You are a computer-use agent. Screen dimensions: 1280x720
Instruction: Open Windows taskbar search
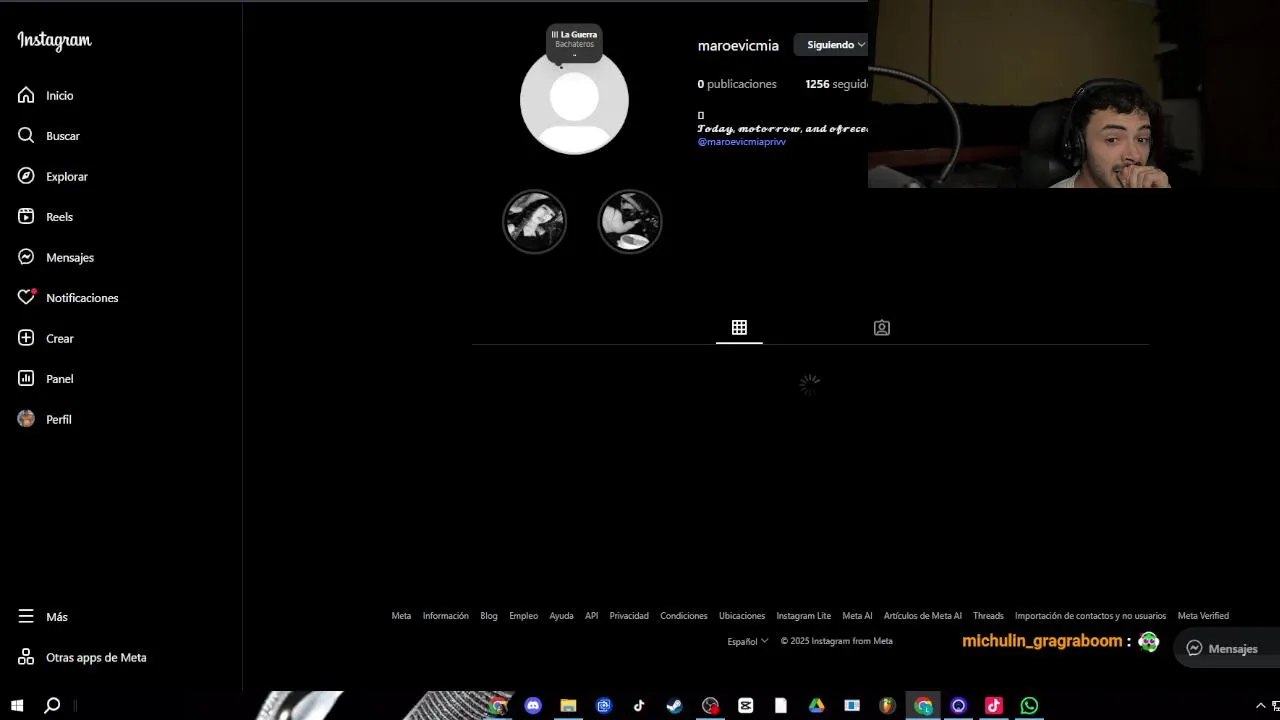pos(52,705)
